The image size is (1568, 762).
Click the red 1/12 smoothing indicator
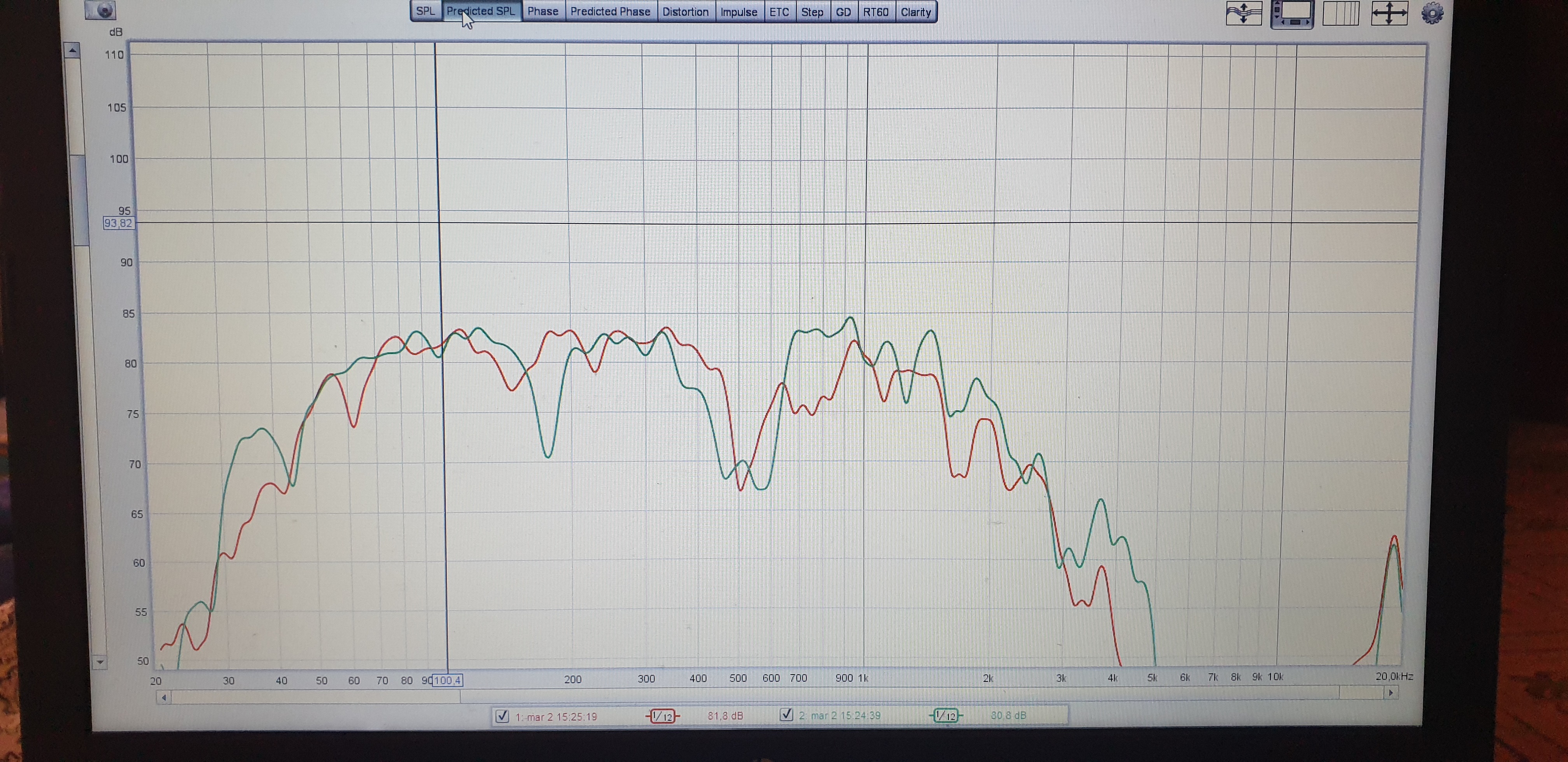click(662, 717)
